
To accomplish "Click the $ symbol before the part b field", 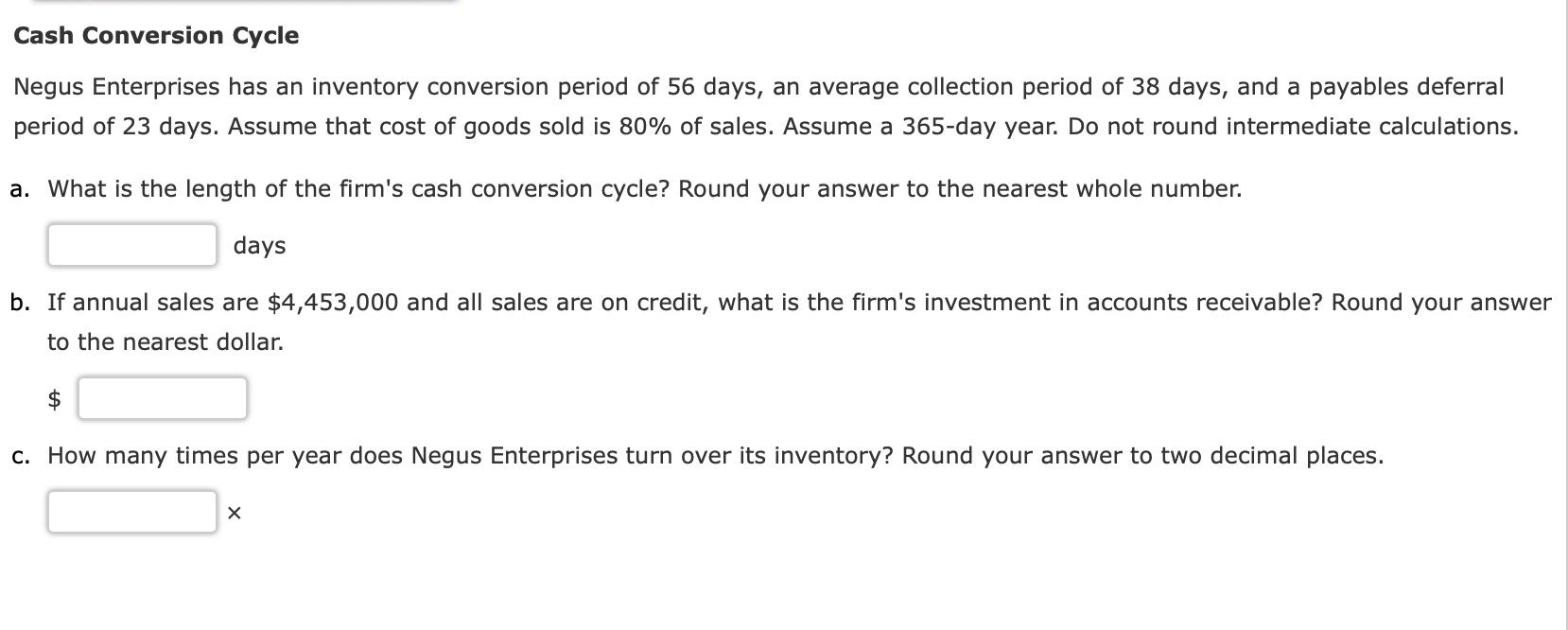I will pos(55,397).
